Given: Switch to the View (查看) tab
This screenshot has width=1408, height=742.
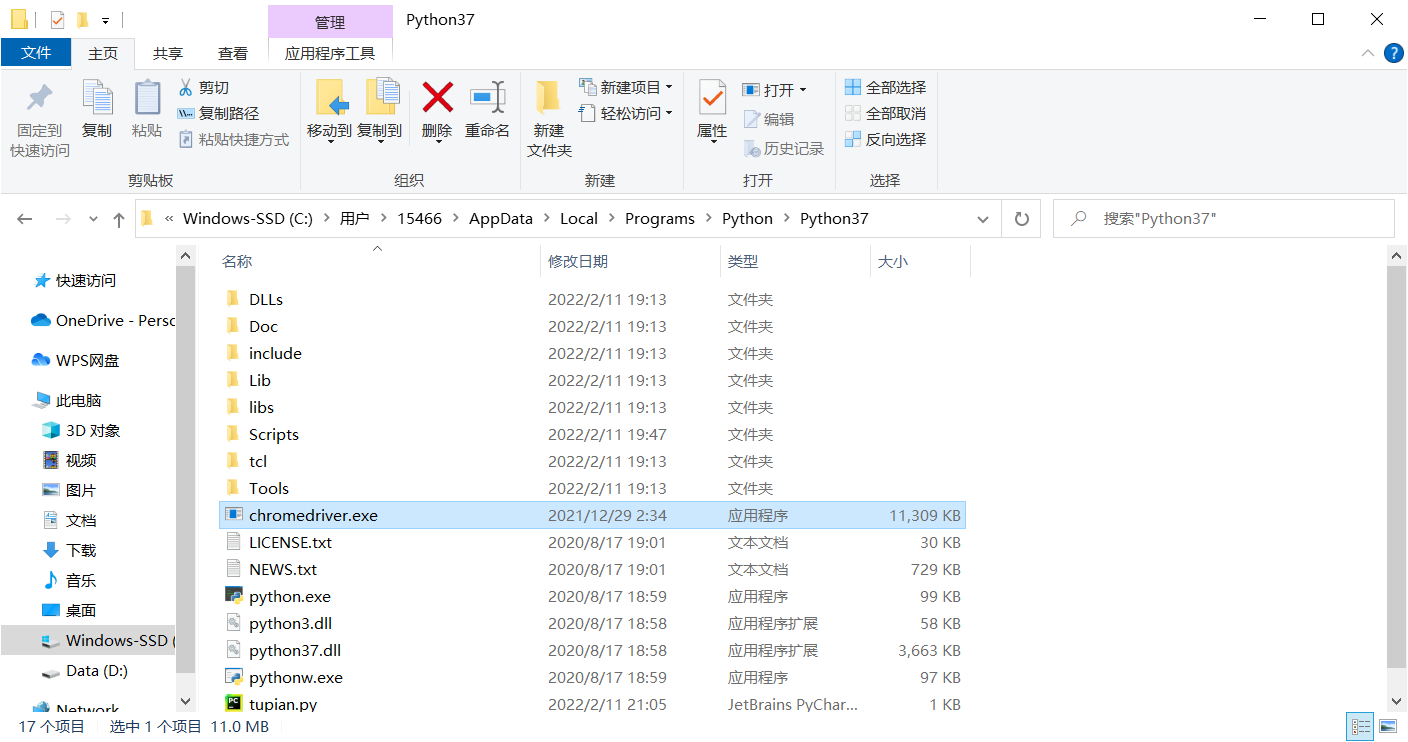Looking at the screenshot, I should (233, 54).
